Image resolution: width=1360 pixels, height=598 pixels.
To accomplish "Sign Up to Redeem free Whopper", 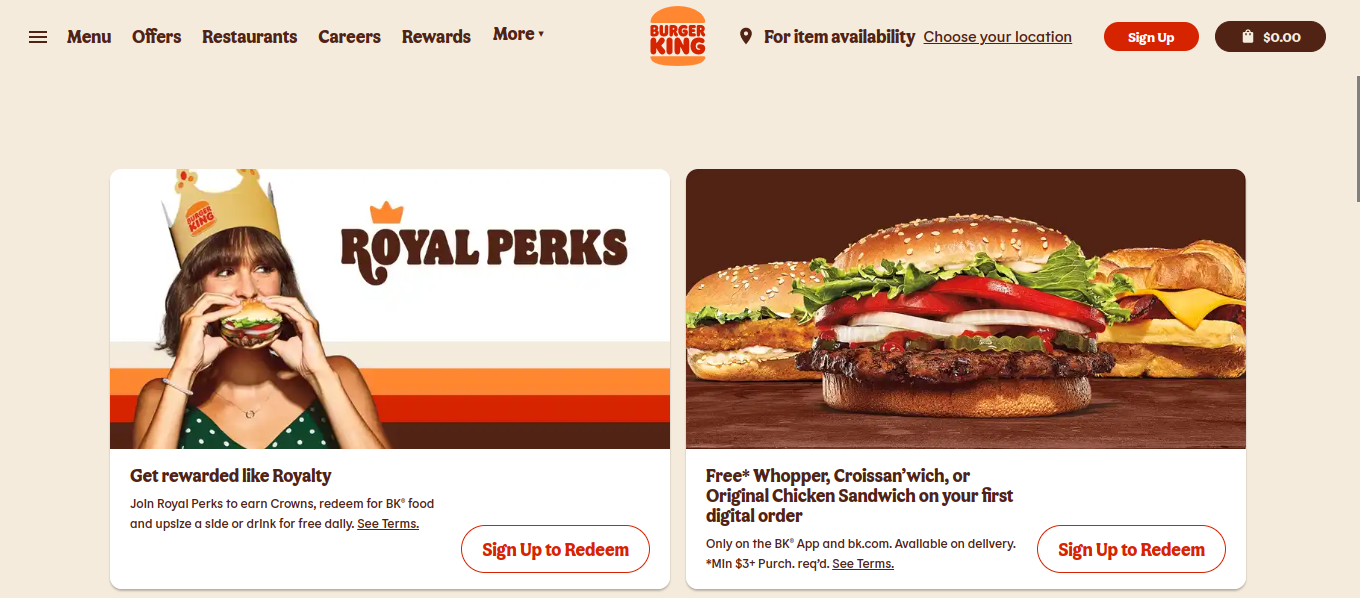I will 1131,549.
